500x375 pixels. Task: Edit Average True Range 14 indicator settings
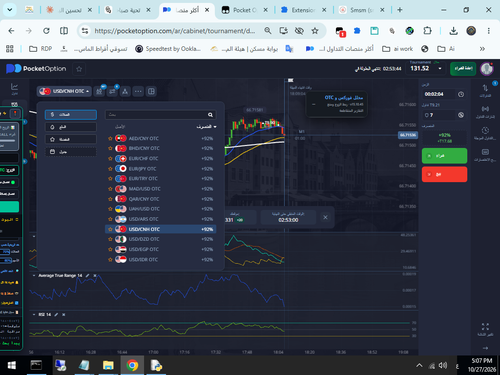click(87, 276)
